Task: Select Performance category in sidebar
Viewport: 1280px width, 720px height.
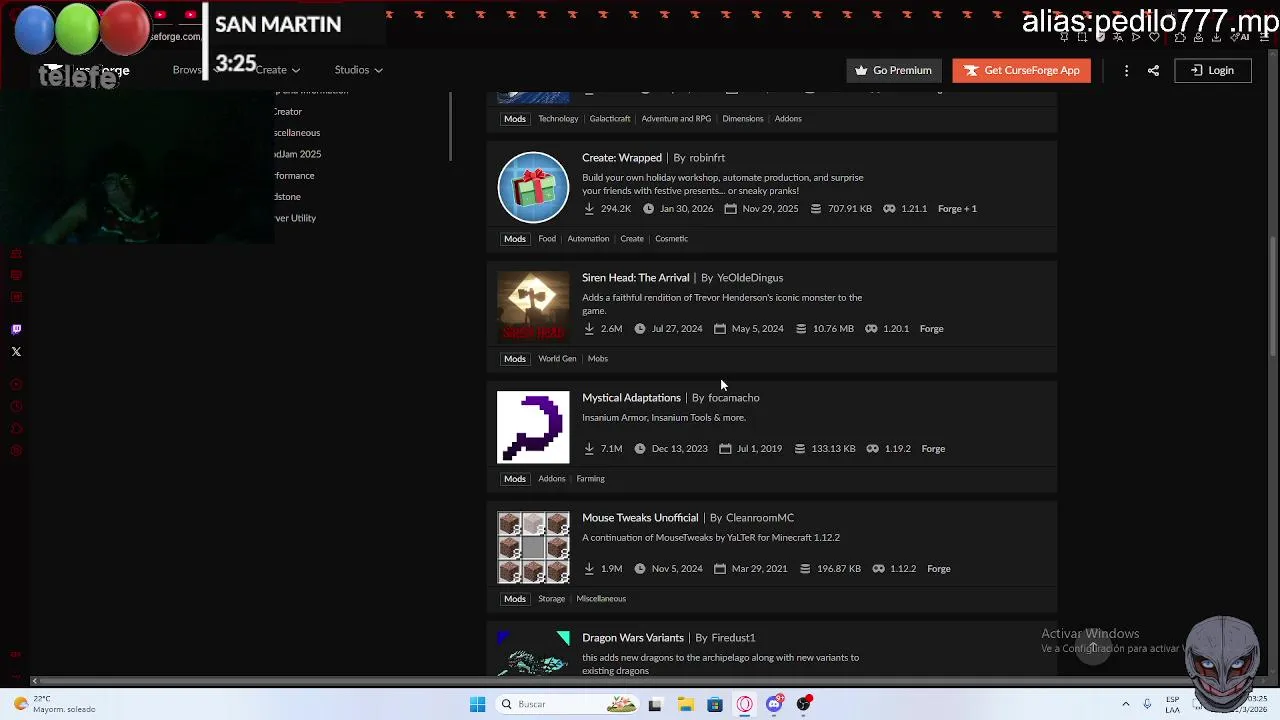Action: click(294, 176)
